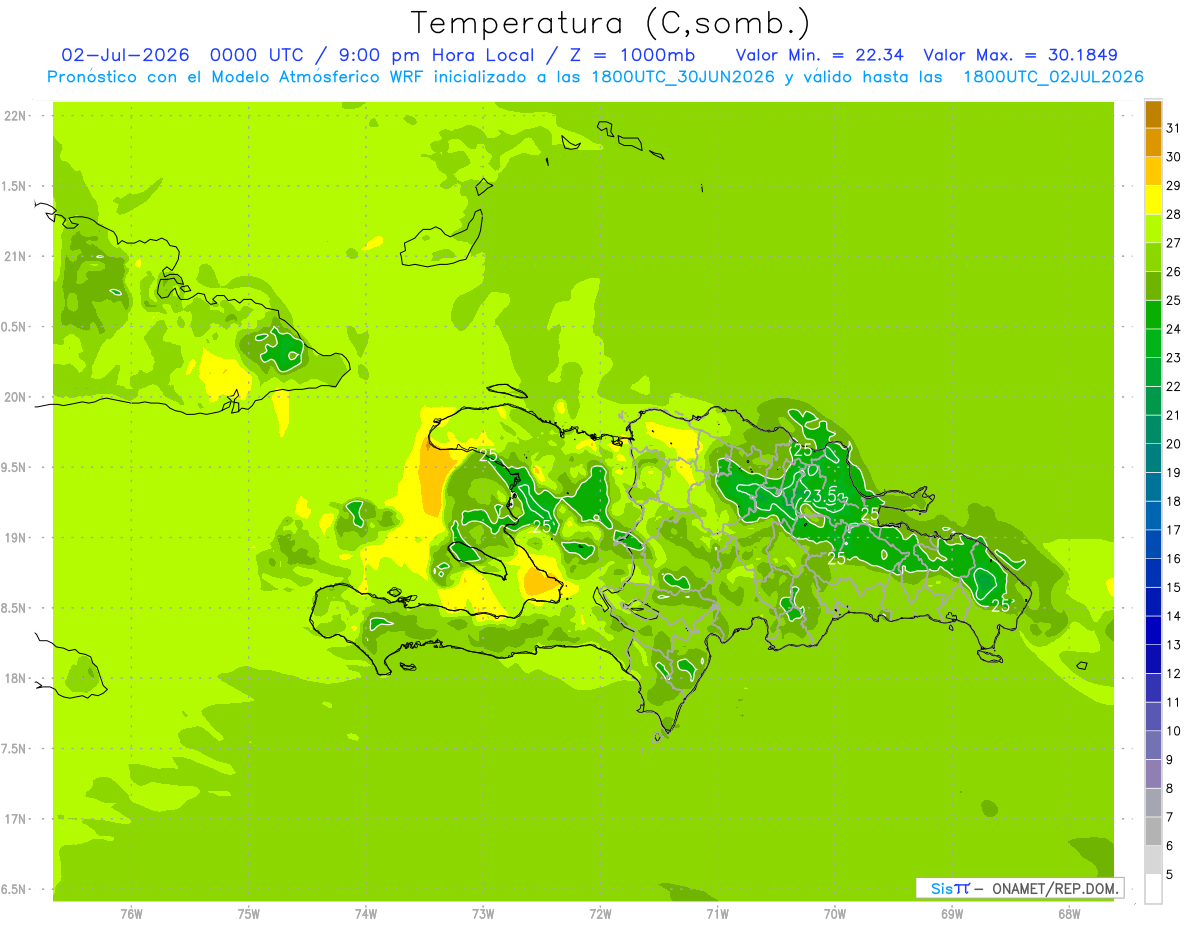Click the "19N" latitude label
This screenshot has width=1200, height=927.
click(16, 538)
